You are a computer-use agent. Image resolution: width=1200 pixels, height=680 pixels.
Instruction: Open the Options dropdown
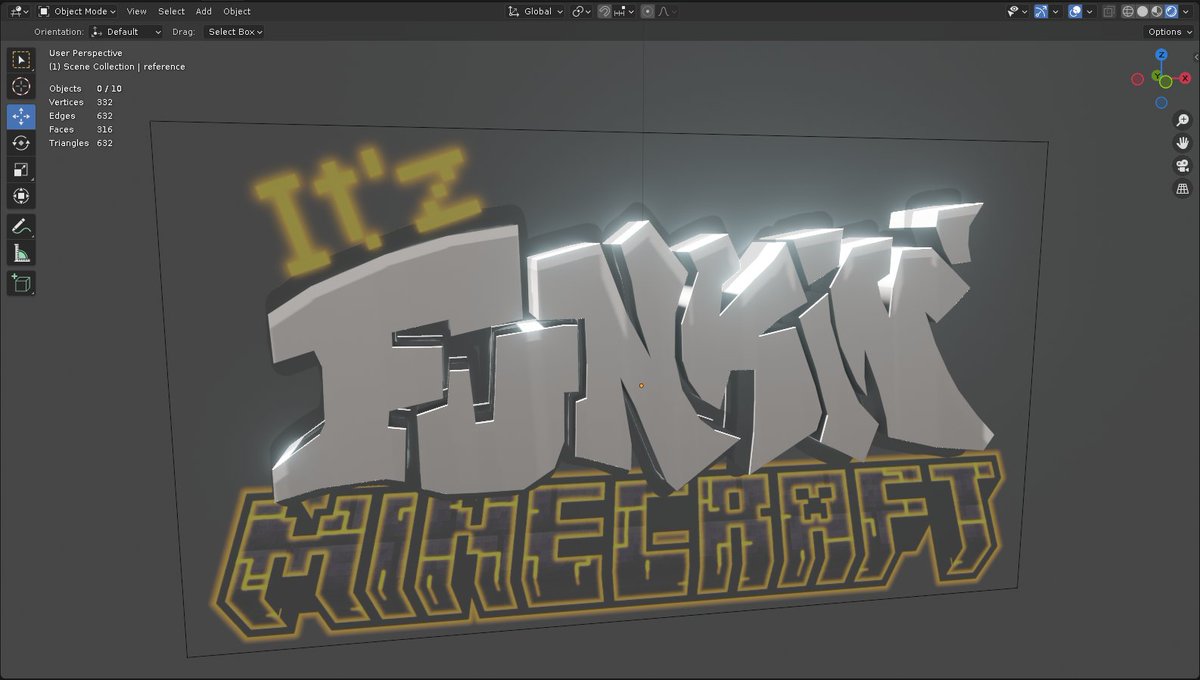(x=1169, y=32)
